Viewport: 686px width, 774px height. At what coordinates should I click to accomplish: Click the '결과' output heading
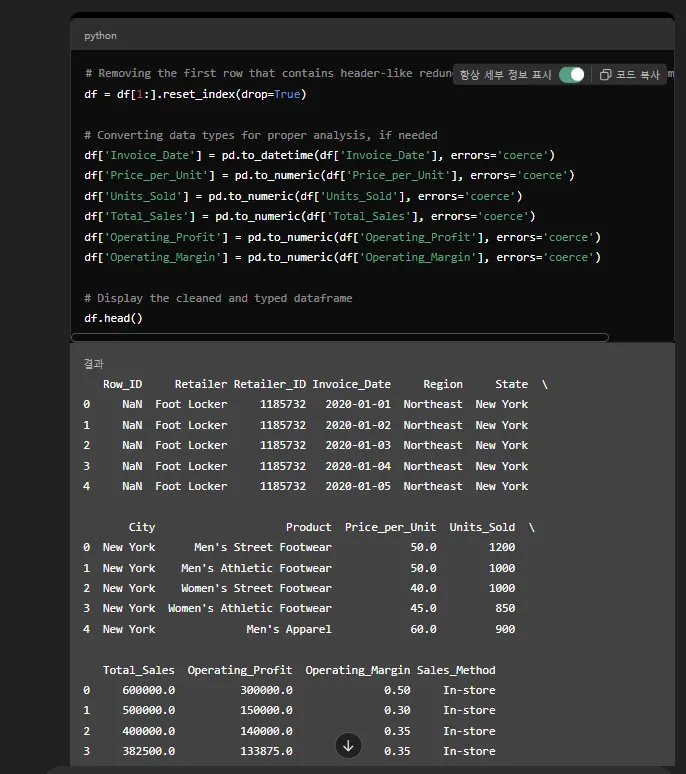[x=93, y=364]
